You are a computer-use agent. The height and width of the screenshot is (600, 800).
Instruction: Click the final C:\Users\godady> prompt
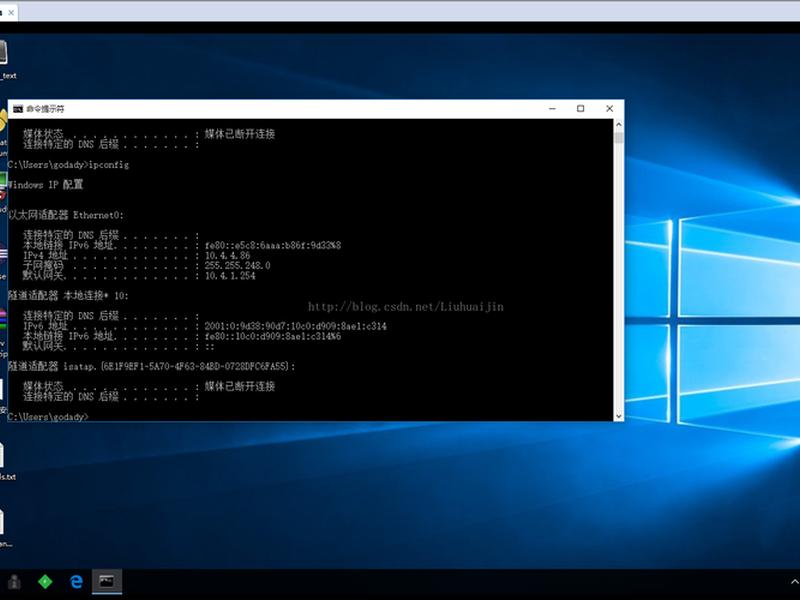pyautogui.click(x=48, y=417)
